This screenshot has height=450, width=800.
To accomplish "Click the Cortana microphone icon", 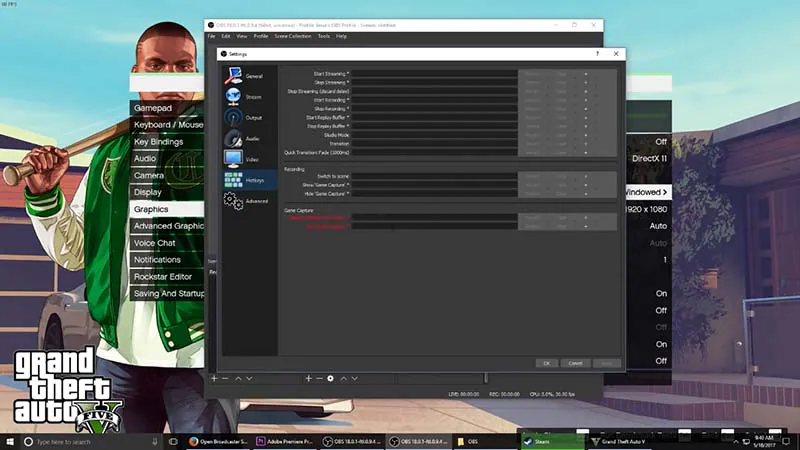I will (x=155, y=441).
